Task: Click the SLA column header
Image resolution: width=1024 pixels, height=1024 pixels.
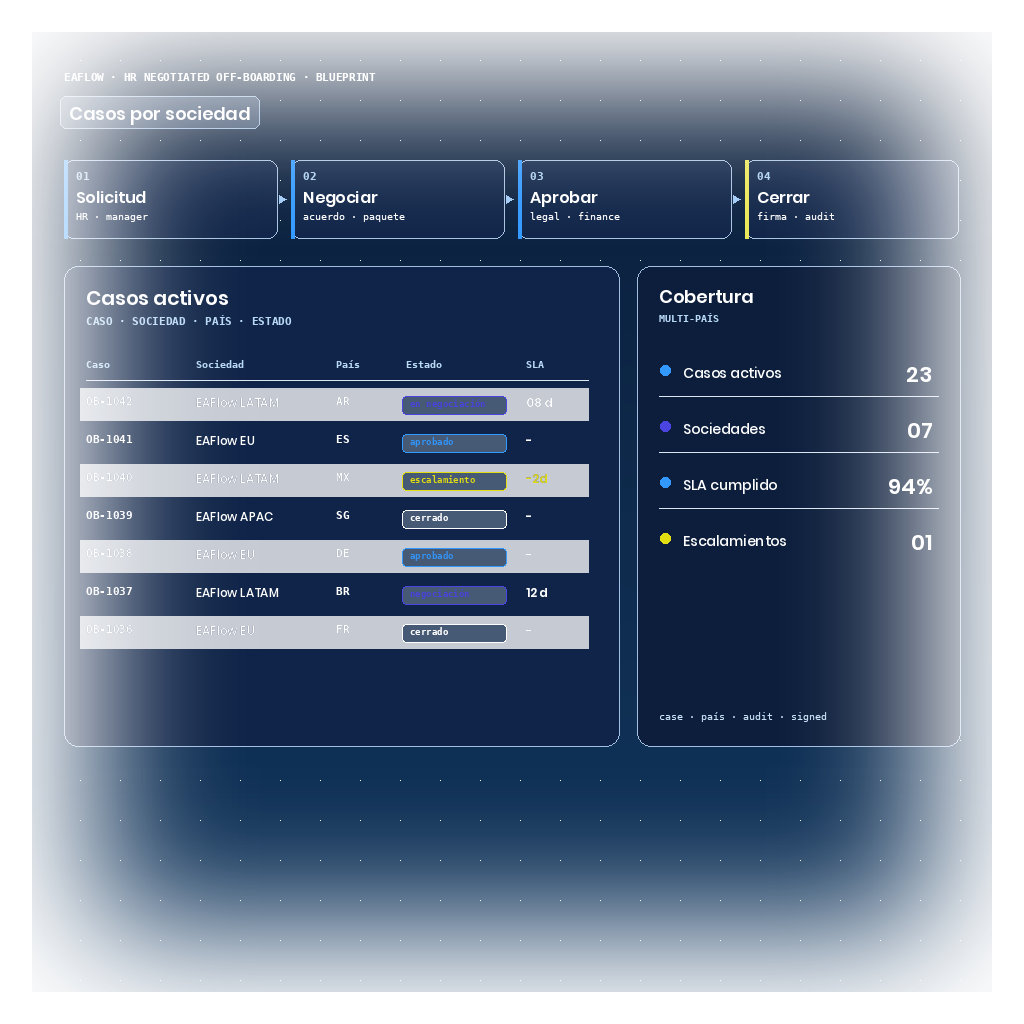Action: 535,364
